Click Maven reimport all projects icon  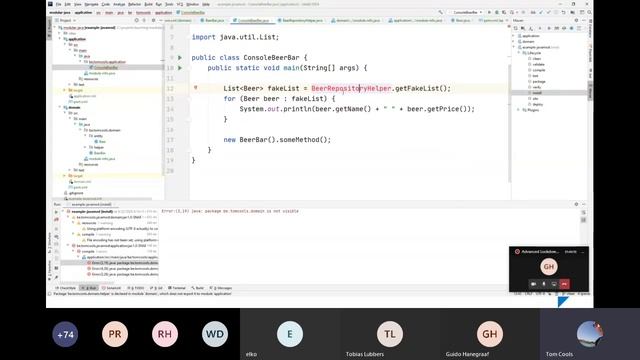pos(516,28)
